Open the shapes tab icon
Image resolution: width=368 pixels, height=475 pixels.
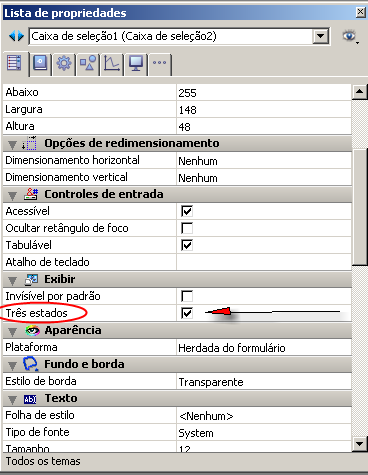click(88, 63)
